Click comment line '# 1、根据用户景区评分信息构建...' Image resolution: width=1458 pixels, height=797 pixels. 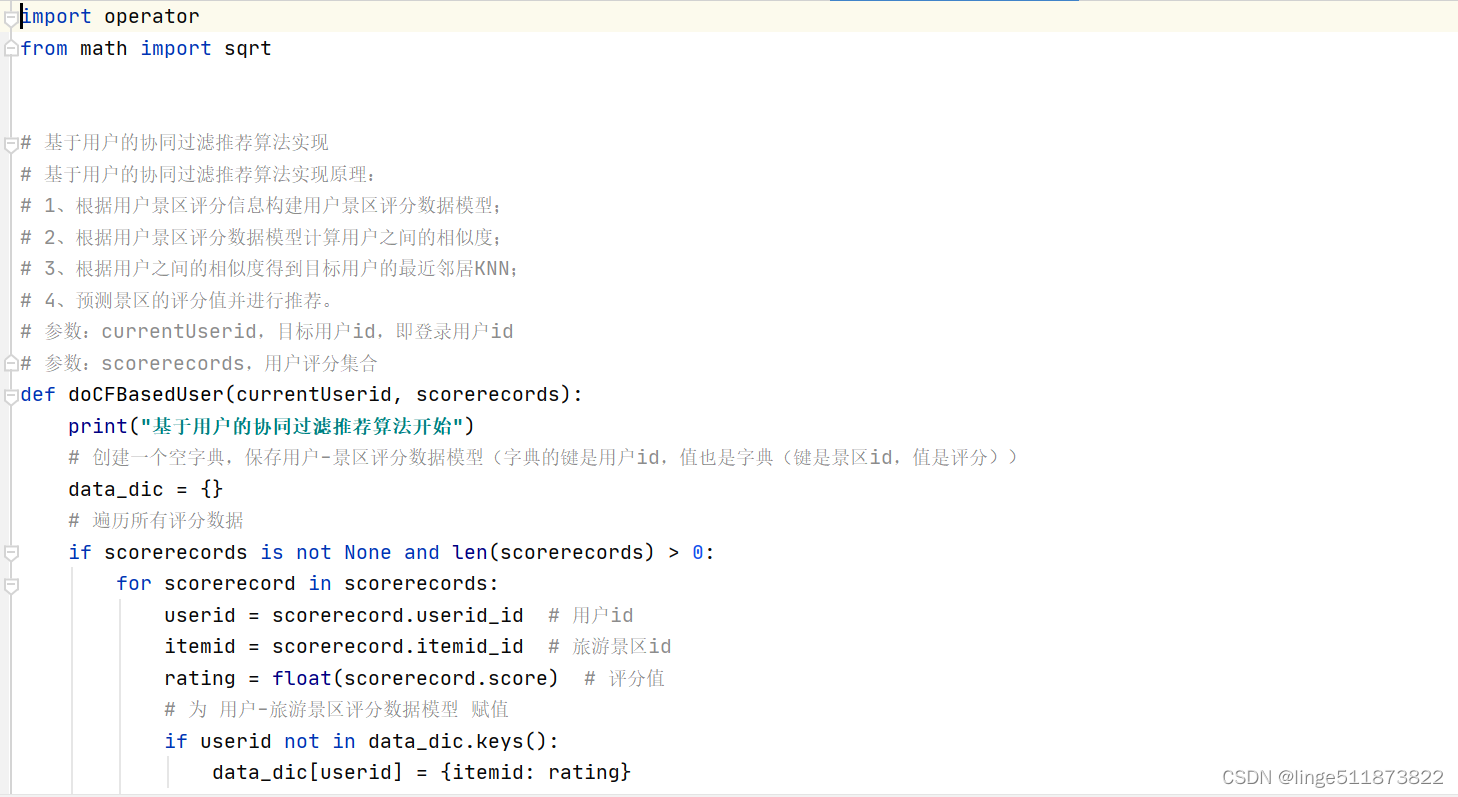point(261,206)
